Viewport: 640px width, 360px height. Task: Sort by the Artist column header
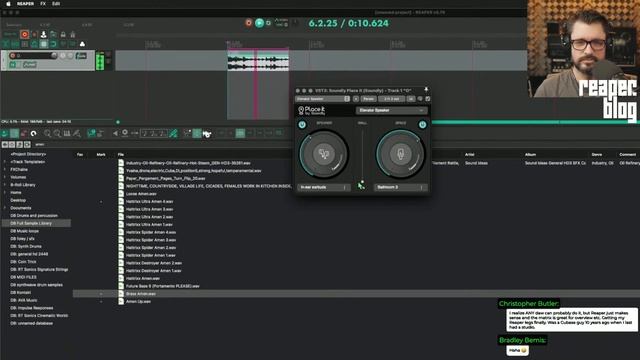point(469,155)
